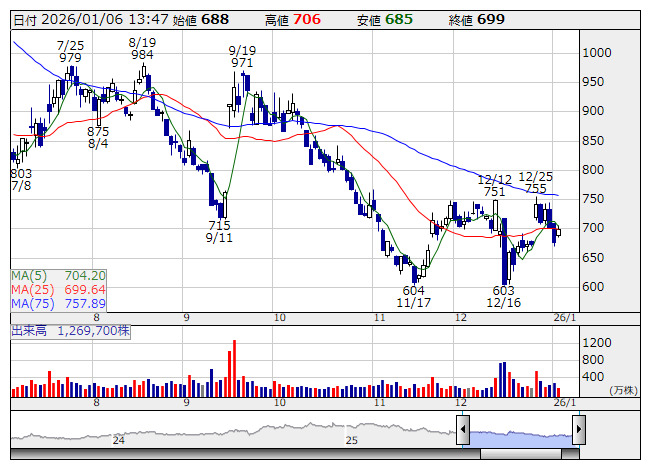653x470 pixels.
Task: Click the left range handle on overview
Action: coord(463,430)
